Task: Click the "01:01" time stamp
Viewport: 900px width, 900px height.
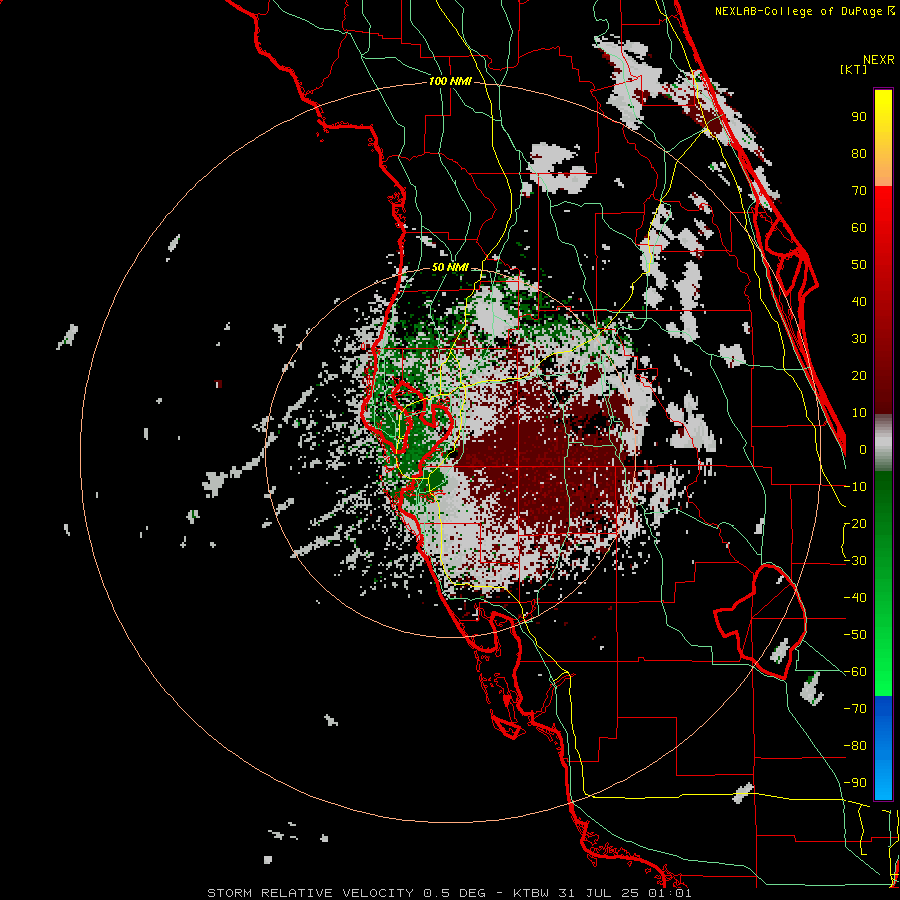Action: (x=670, y=893)
